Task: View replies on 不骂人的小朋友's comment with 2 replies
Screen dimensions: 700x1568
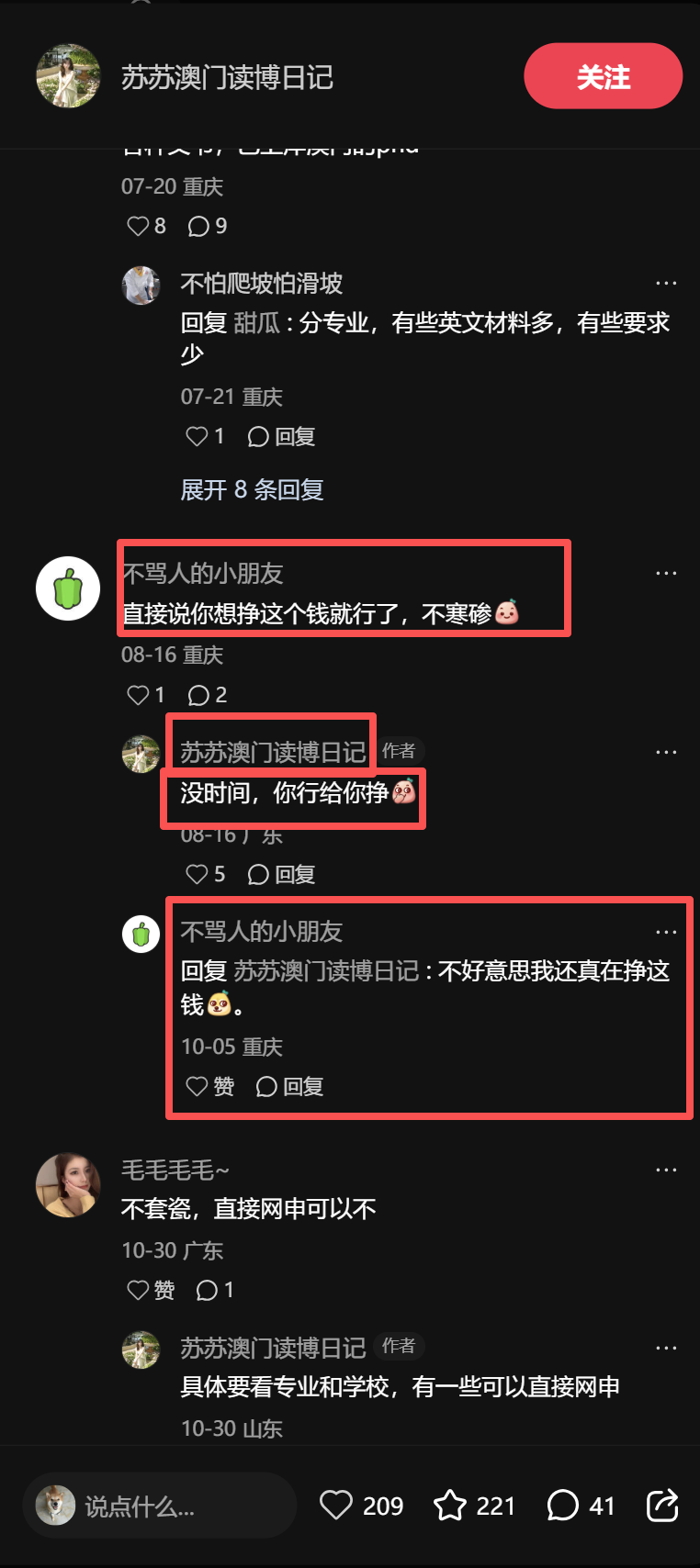Action: pyautogui.click(x=207, y=695)
